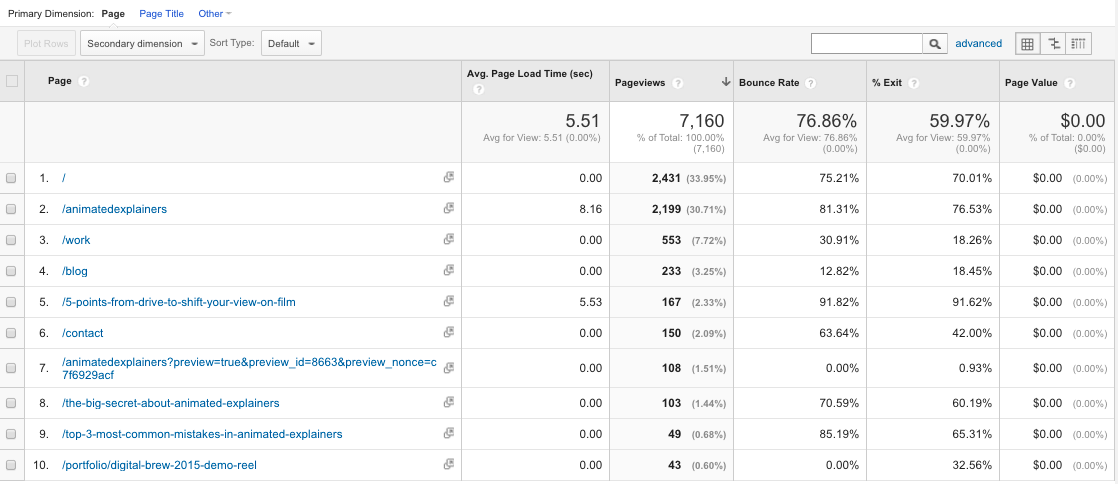Viewport: 1118px width, 484px height.
Task: Open help icon next to Bounce Rate
Action: (810, 83)
